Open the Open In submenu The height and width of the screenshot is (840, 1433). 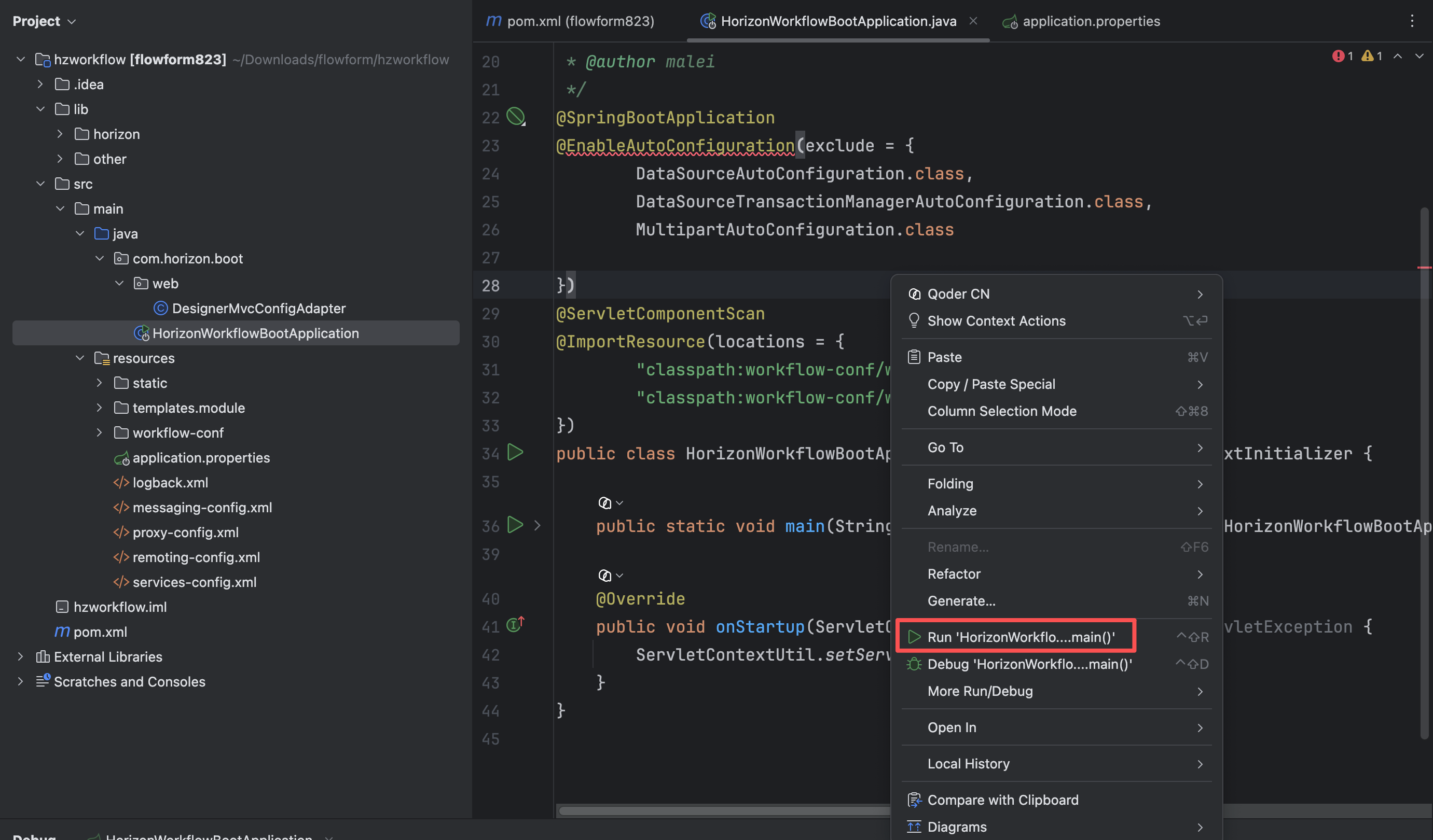tap(1056, 727)
